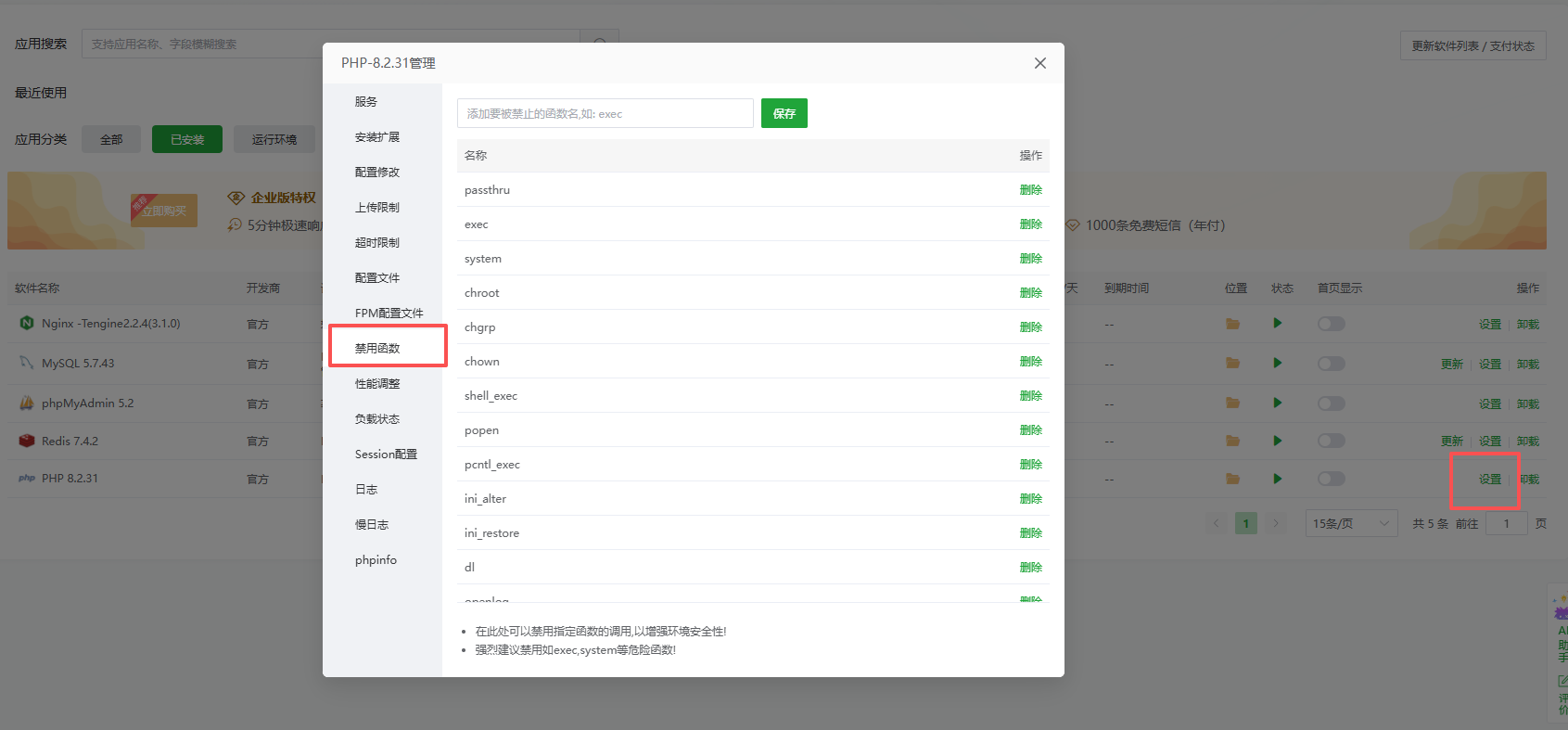Toggle 首页显示 switch for Nginx
This screenshot has height=730, width=1568.
pos(1332,324)
